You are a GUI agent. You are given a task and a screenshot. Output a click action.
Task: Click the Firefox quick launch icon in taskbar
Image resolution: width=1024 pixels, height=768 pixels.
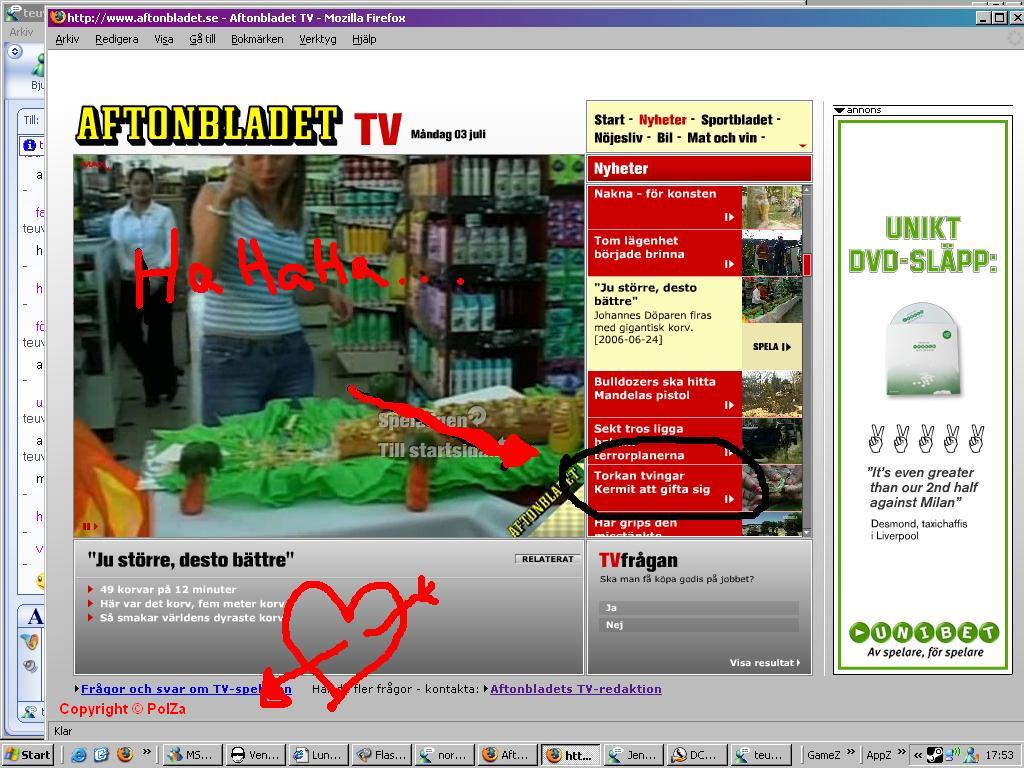click(x=125, y=755)
